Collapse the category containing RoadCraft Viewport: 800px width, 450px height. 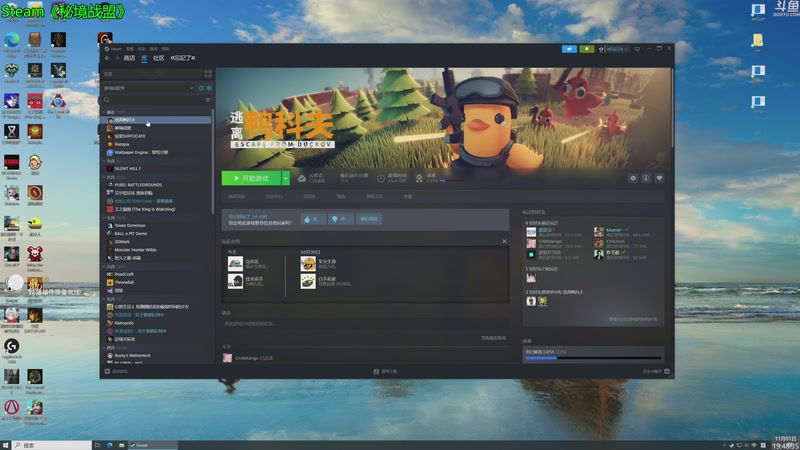click(104, 266)
